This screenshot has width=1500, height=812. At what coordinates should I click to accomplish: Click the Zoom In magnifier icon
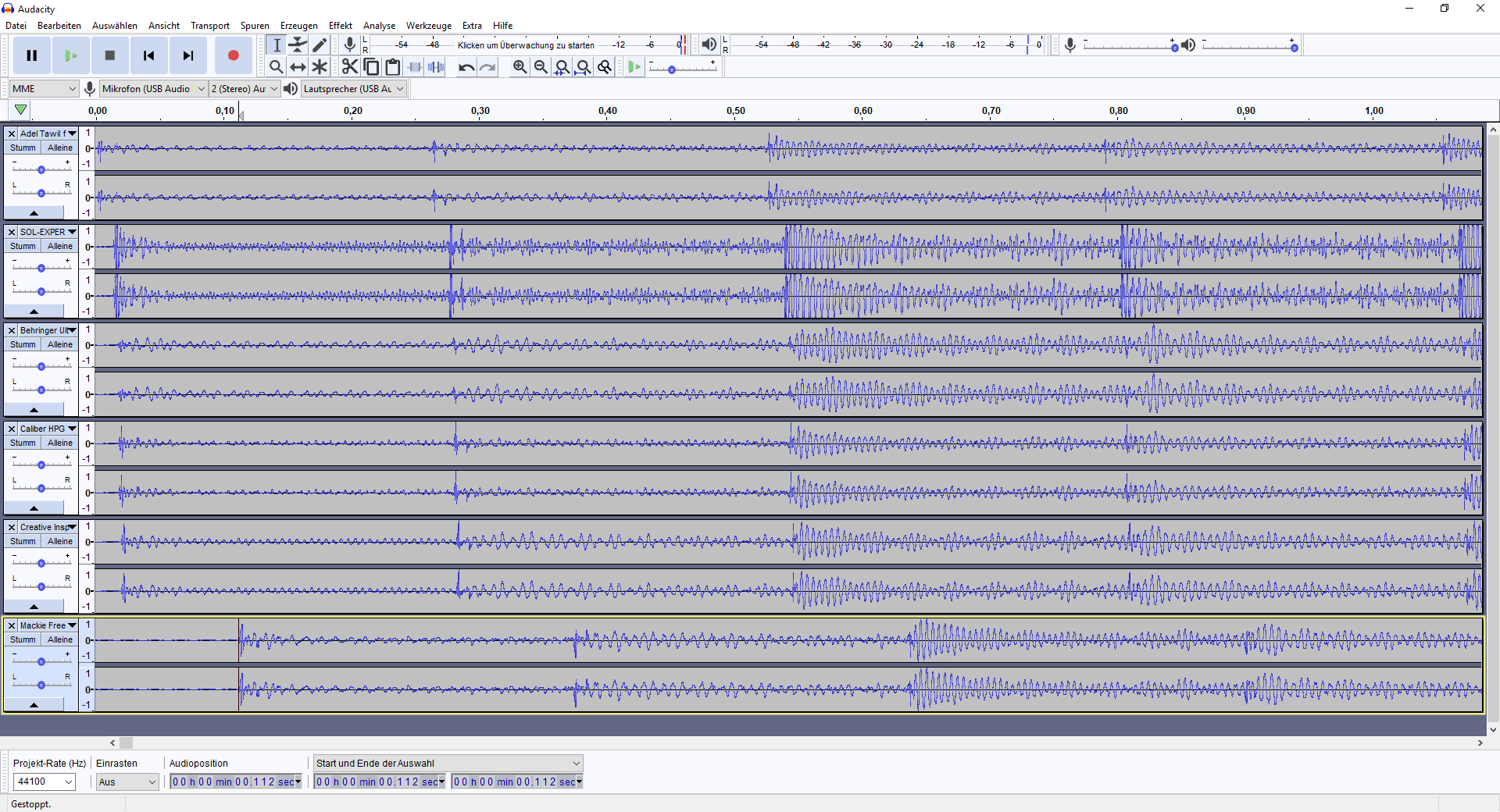pos(520,67)
